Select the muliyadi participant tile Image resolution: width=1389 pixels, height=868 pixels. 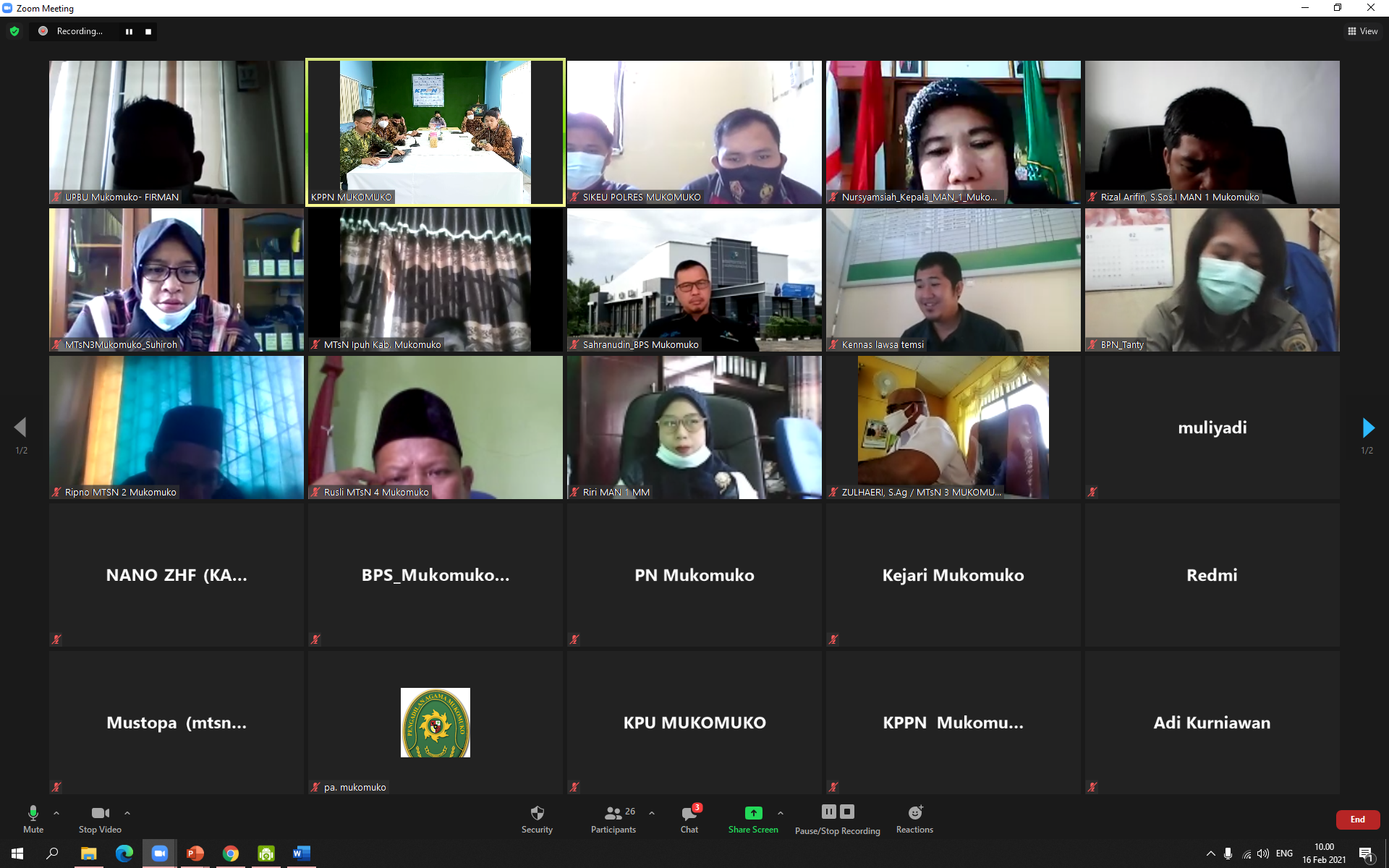pos(1212,427)
